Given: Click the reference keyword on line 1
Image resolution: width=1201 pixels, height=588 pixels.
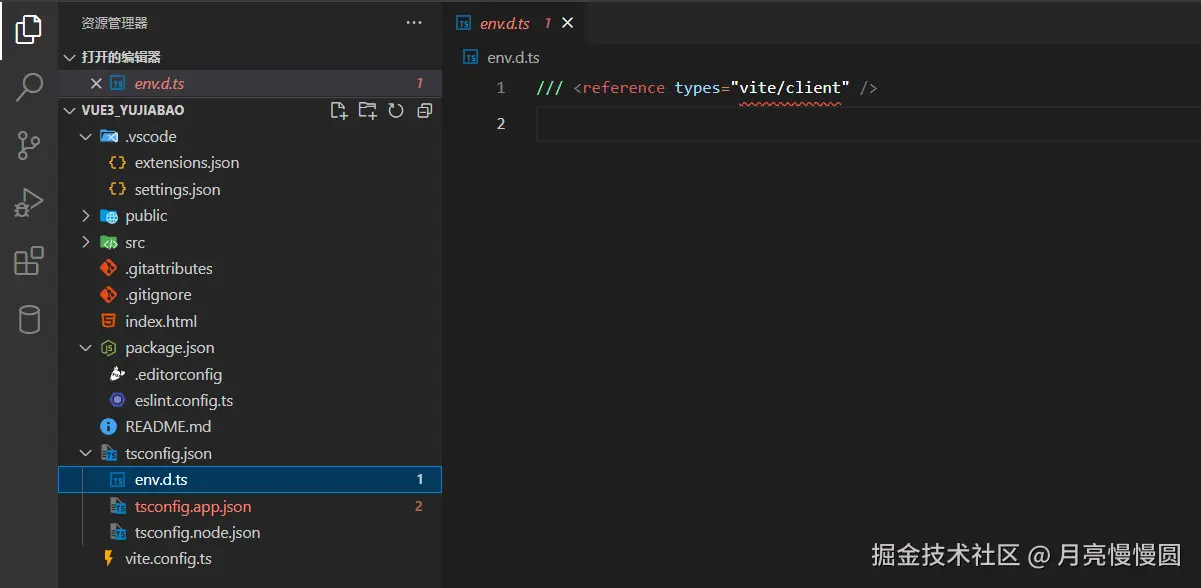Looking at the screenshot, I should [x=623, y=88].
